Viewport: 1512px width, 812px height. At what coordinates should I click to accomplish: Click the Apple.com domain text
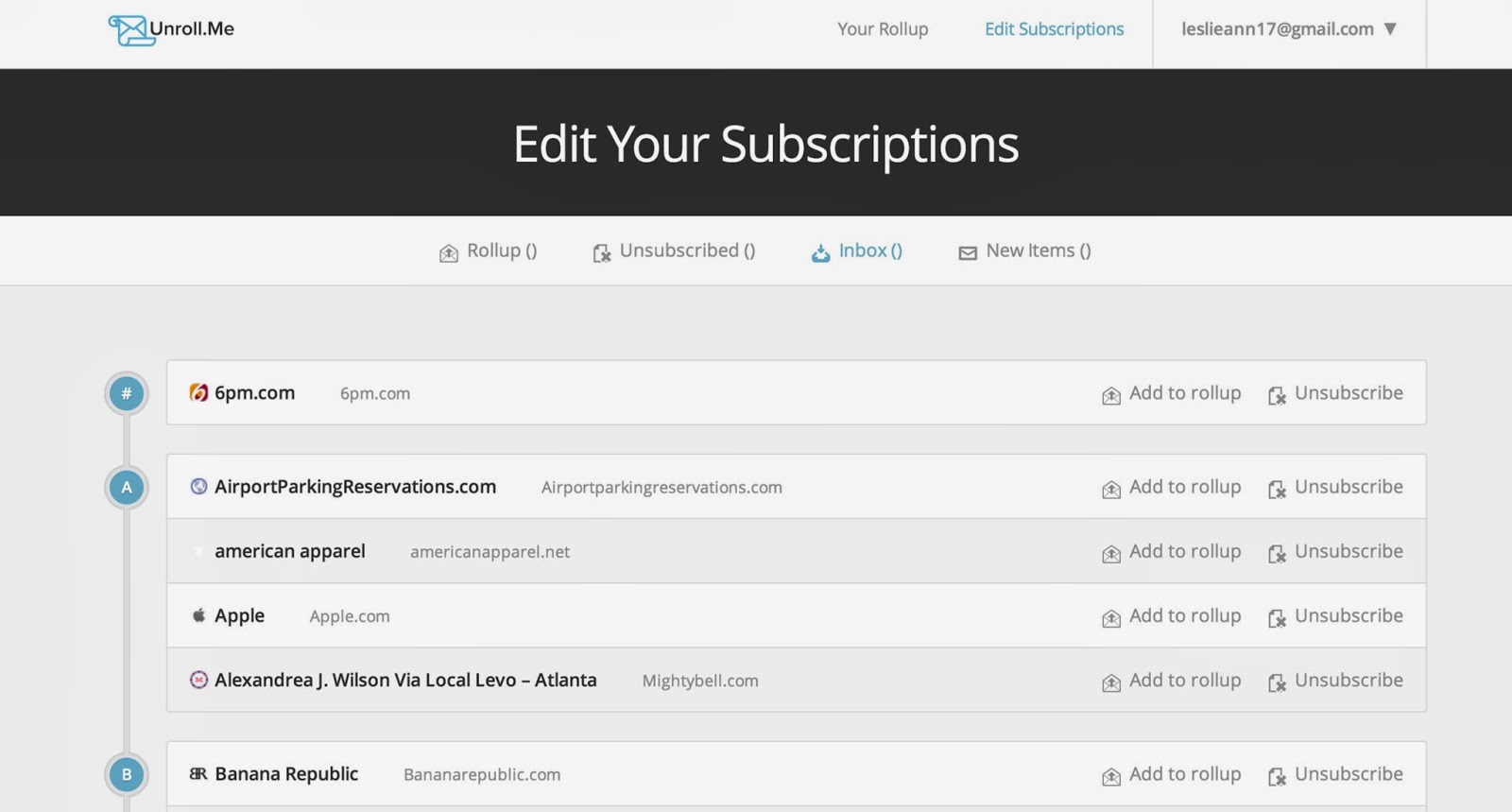(x=350, y=616)
